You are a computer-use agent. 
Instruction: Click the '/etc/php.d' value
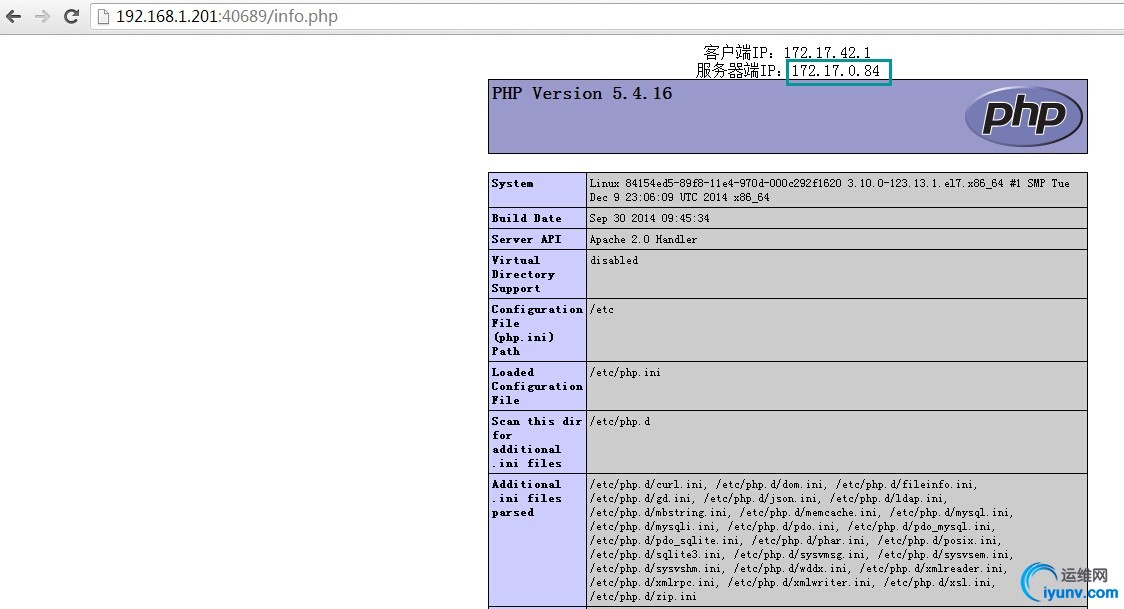[x=620, y=421]
